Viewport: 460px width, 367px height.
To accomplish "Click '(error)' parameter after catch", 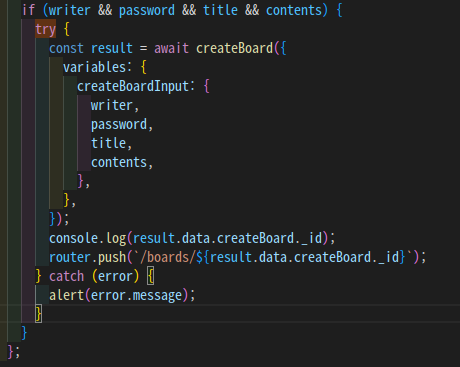I will click(115, 276).
